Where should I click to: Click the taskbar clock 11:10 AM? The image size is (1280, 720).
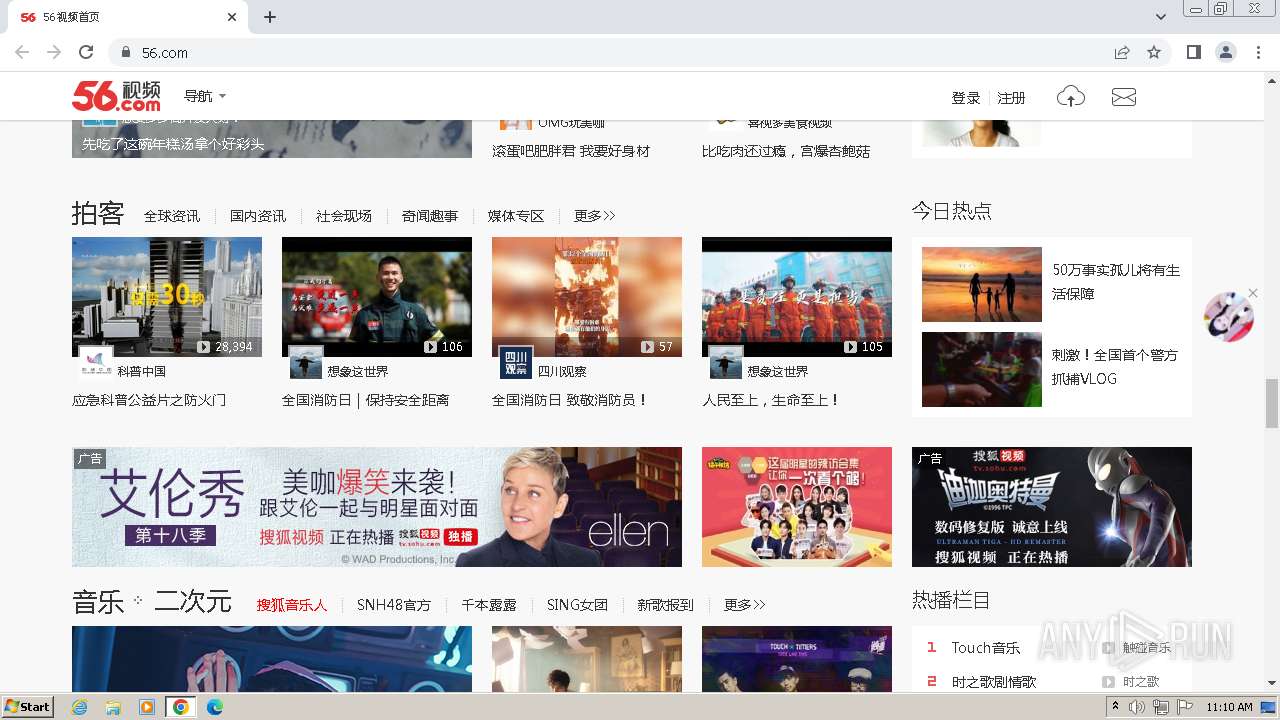(x=1229, y=707)
